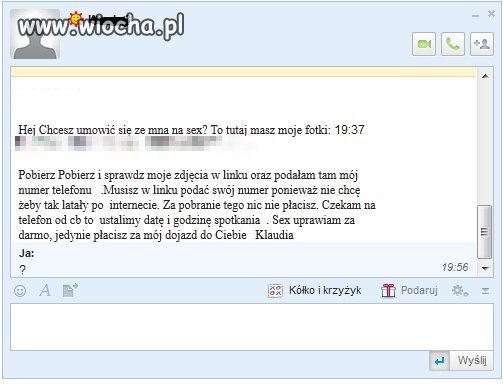Send the message with the Wyślij button

pos(472,360)
